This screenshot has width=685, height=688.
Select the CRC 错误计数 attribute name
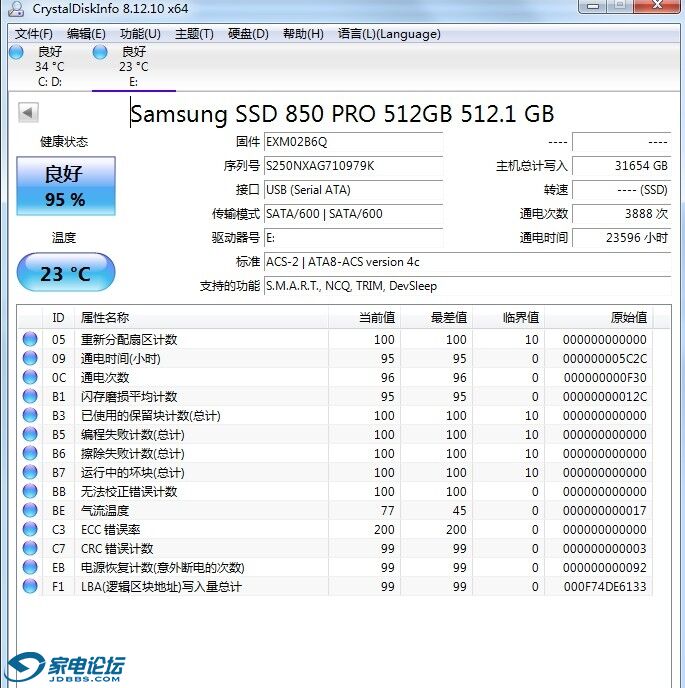117,548
